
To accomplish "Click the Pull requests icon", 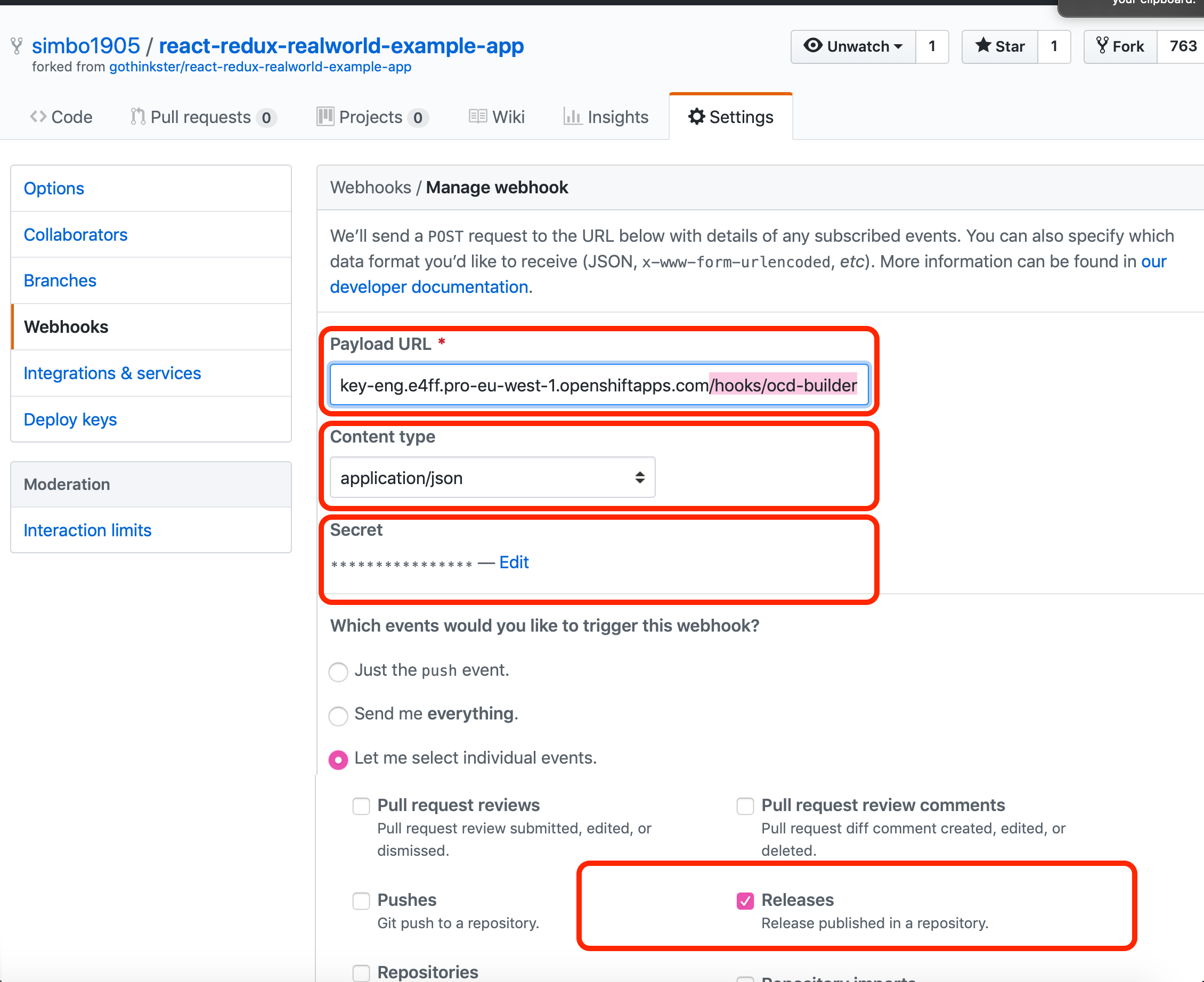I will 137,117.
